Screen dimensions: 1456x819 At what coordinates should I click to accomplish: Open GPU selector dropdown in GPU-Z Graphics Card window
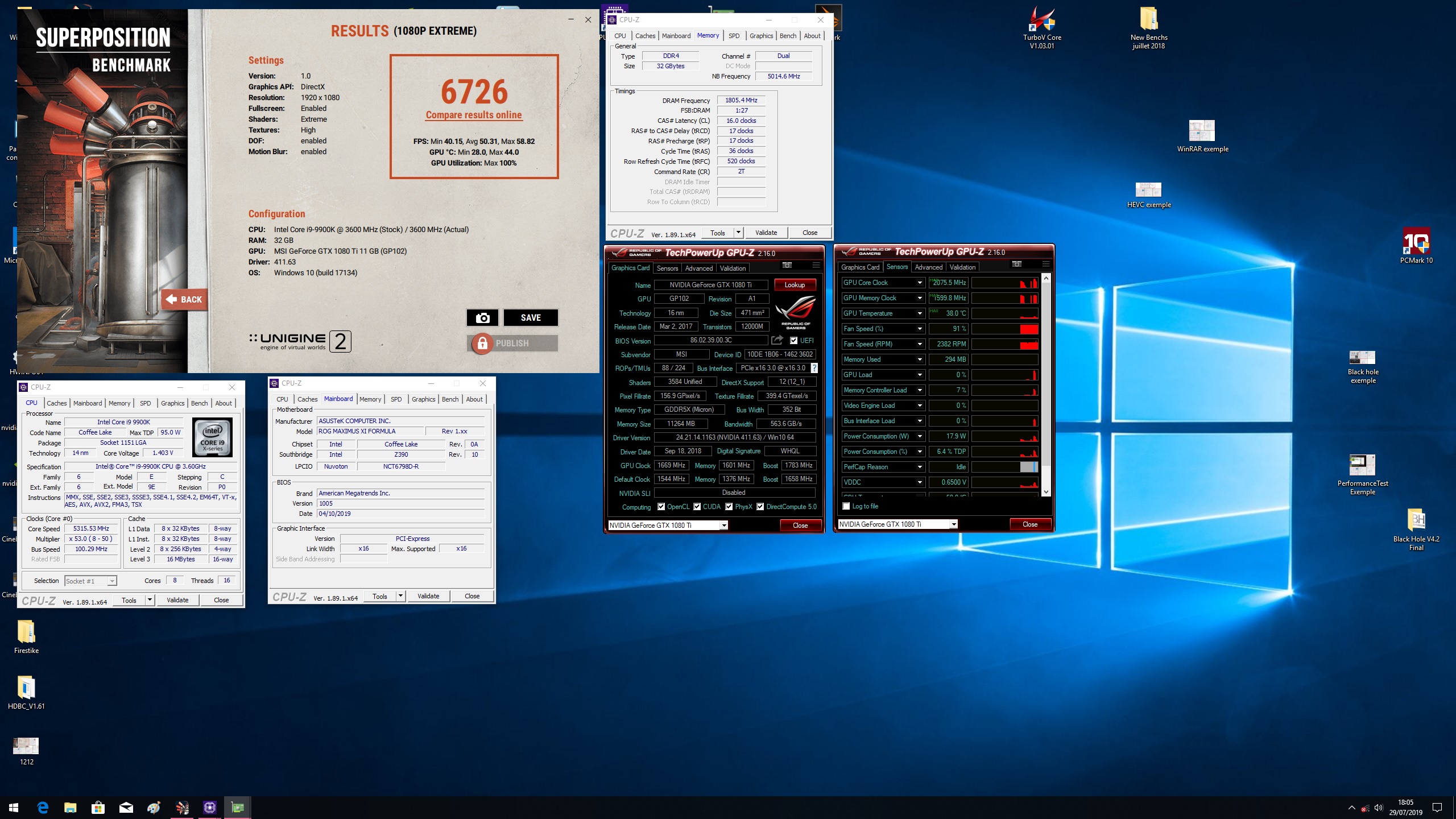point(724,525)
